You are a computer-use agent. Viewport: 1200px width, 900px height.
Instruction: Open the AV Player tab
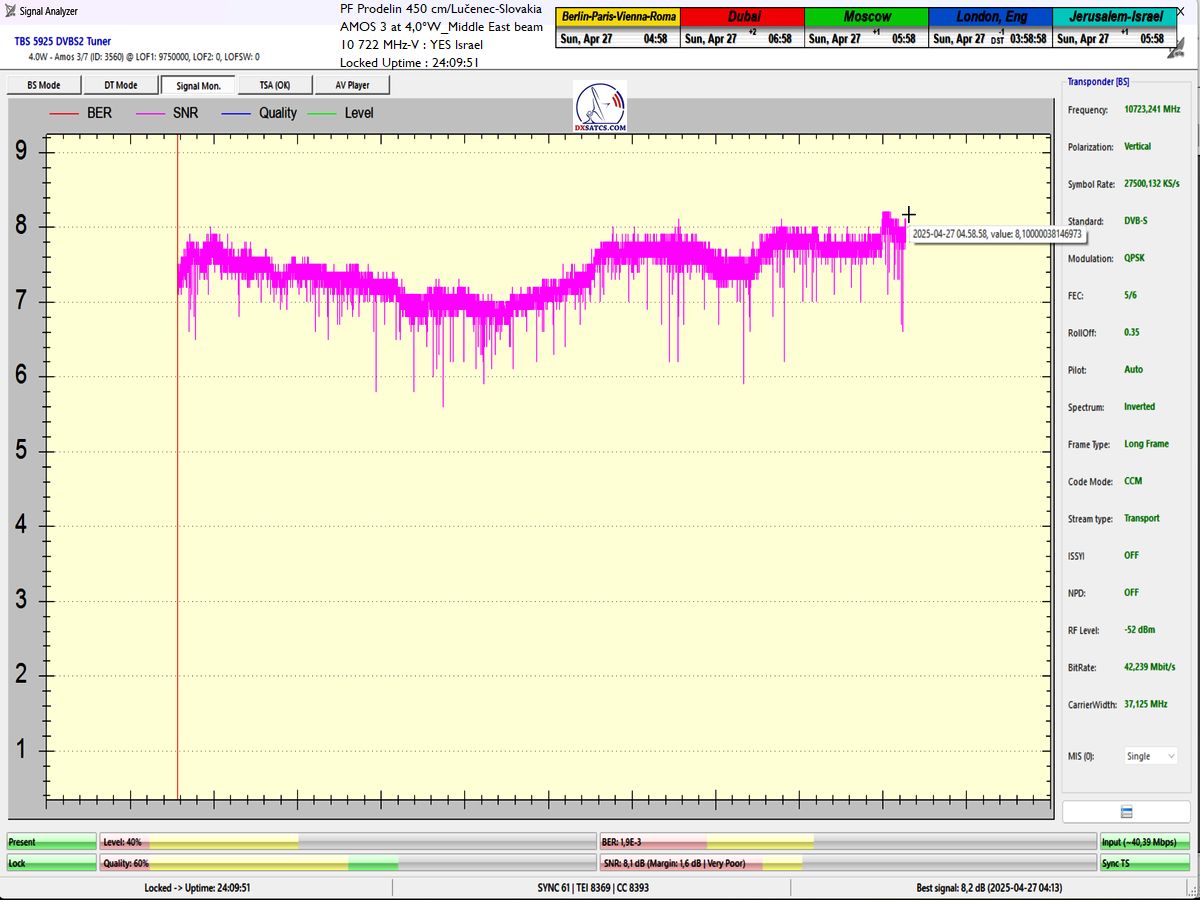point(352,86)
